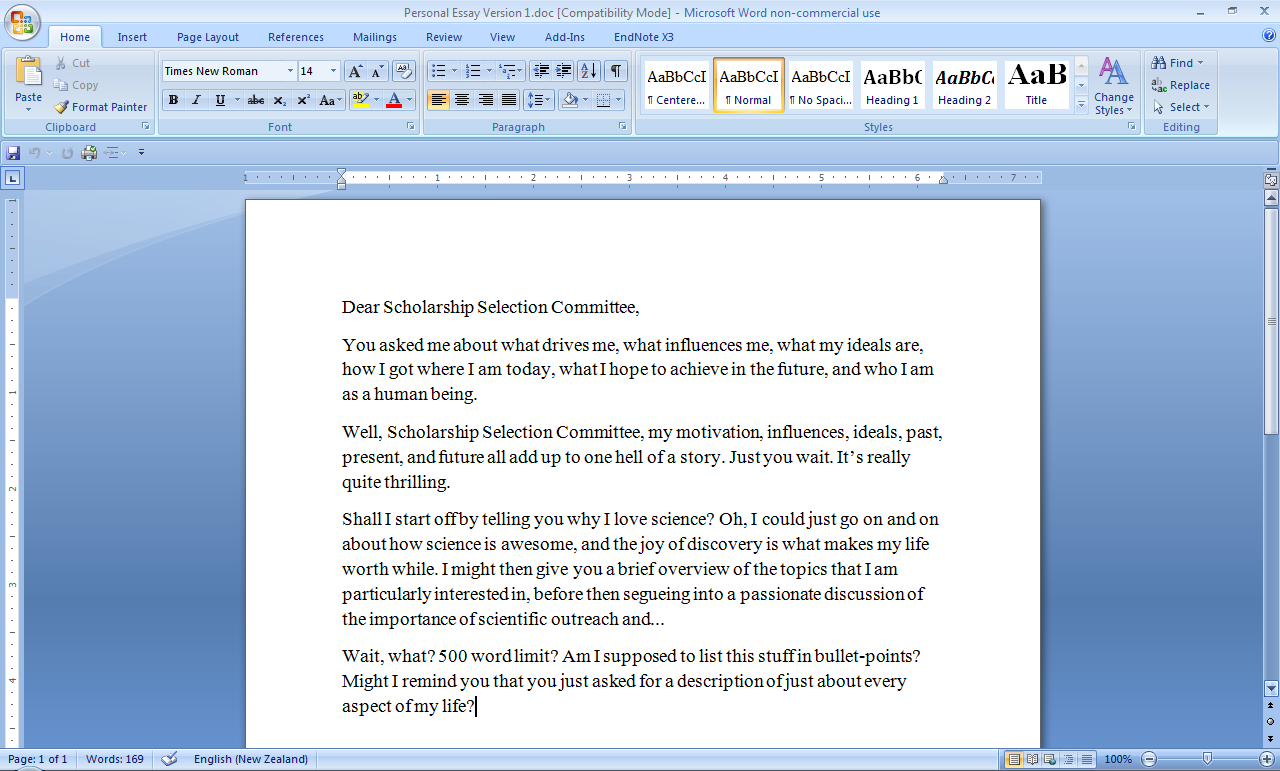Sort text with the A-Z icon
The image size is (1280, 771).
point(589,71)
